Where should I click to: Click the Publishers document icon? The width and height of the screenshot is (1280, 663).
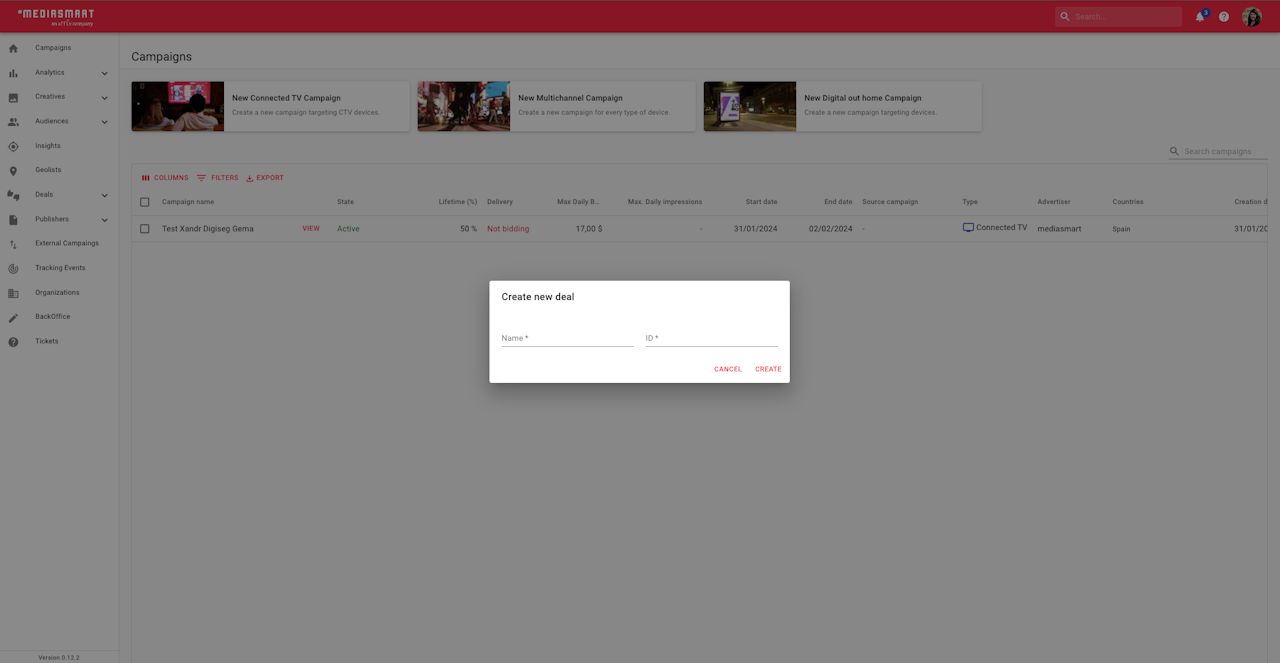[x=13, y=220]
